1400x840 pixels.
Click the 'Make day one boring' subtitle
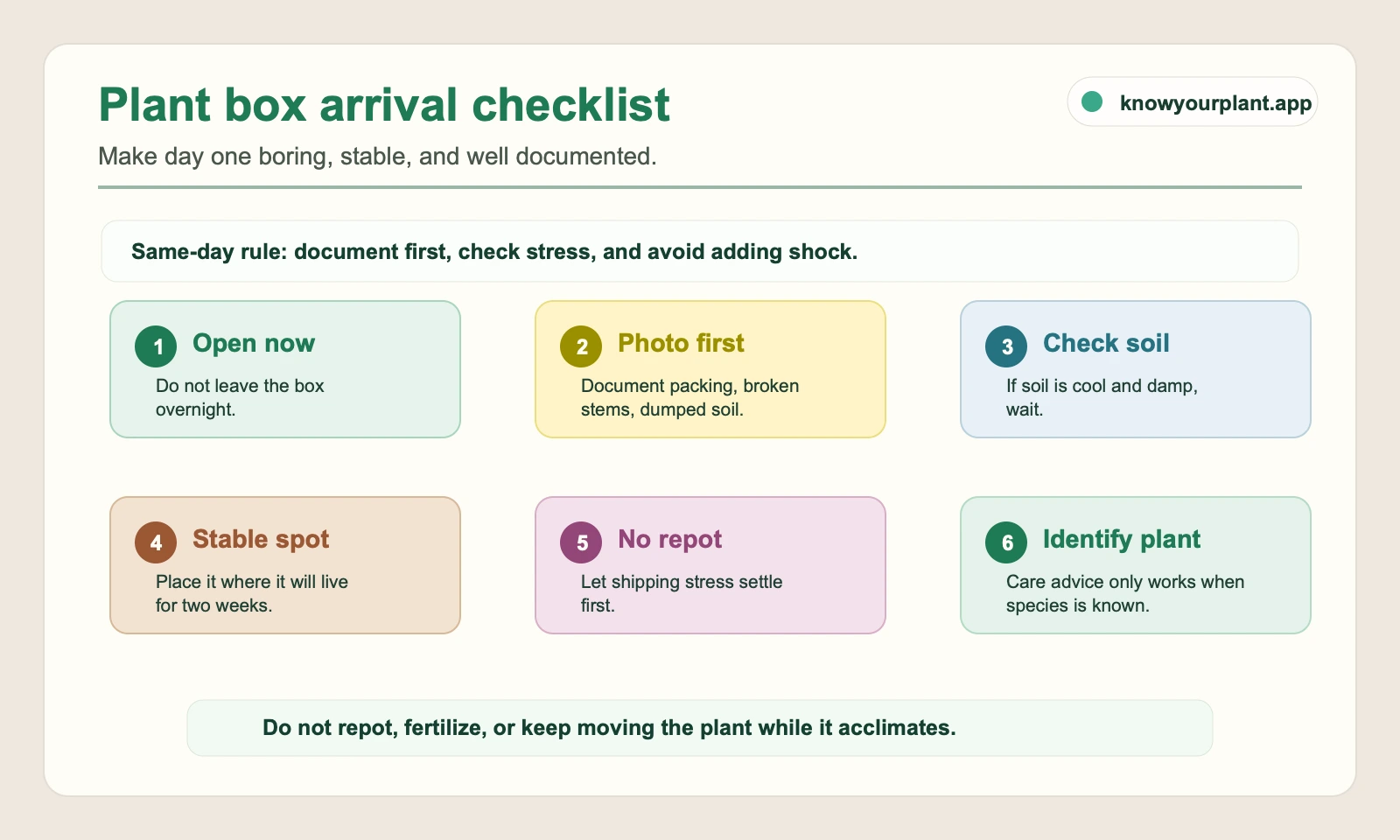click(377, 157)
